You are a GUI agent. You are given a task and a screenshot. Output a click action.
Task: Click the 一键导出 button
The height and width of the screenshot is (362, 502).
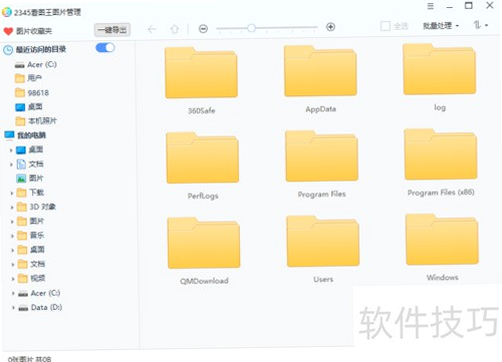112,30
